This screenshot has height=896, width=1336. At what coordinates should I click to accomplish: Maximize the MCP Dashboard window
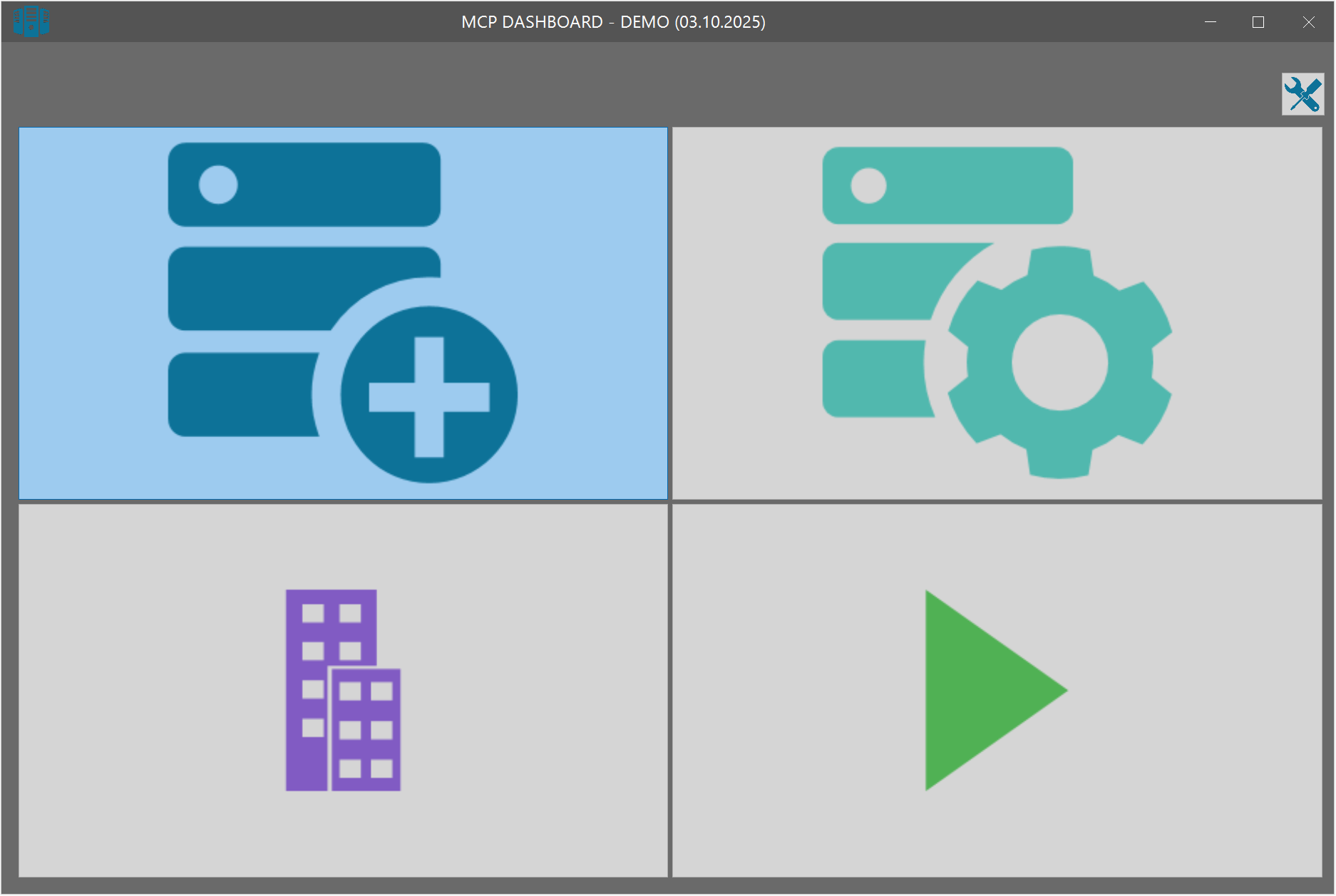[x=1258, y=22]
